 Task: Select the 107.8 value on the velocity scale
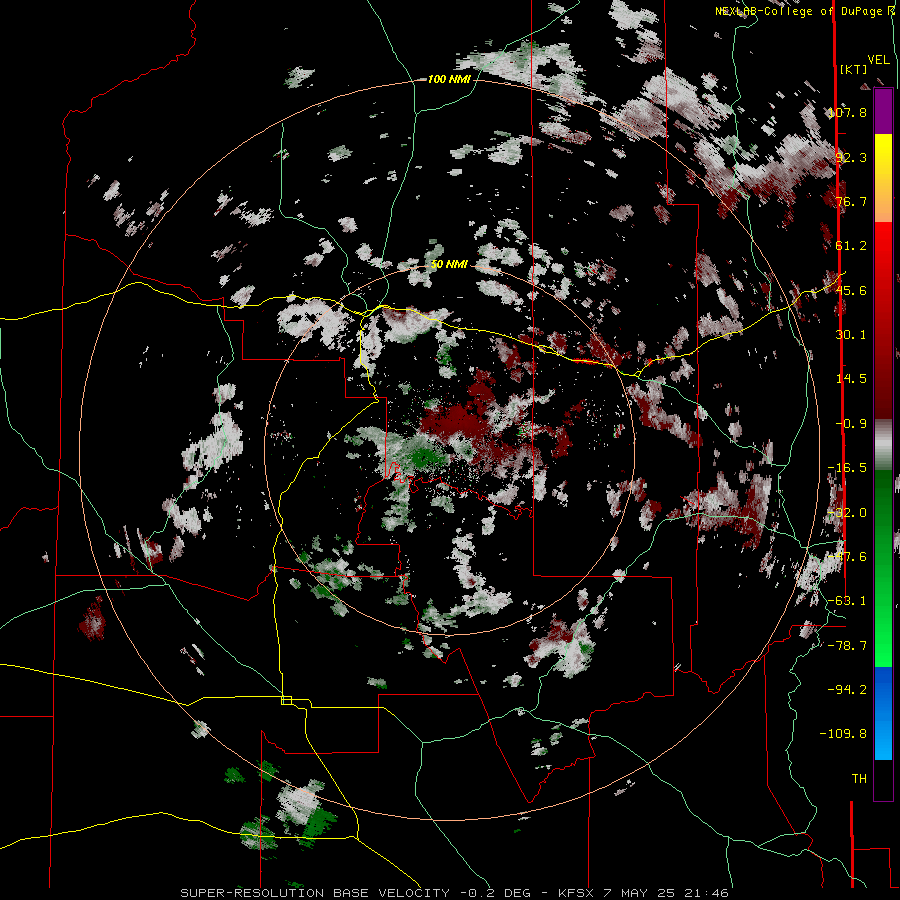point(847,112)
